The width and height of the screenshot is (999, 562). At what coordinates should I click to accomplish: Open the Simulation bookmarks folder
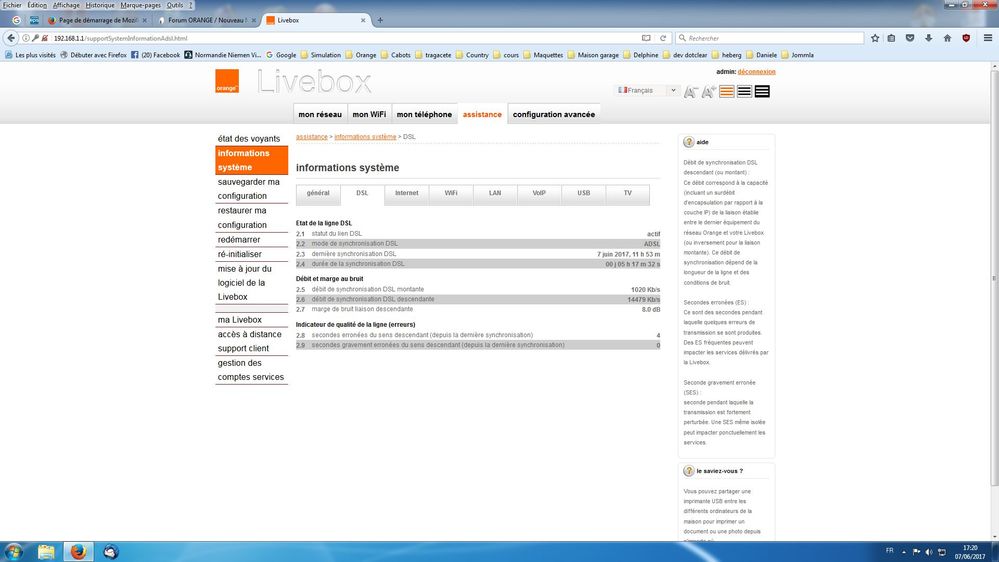click(320, 55)
